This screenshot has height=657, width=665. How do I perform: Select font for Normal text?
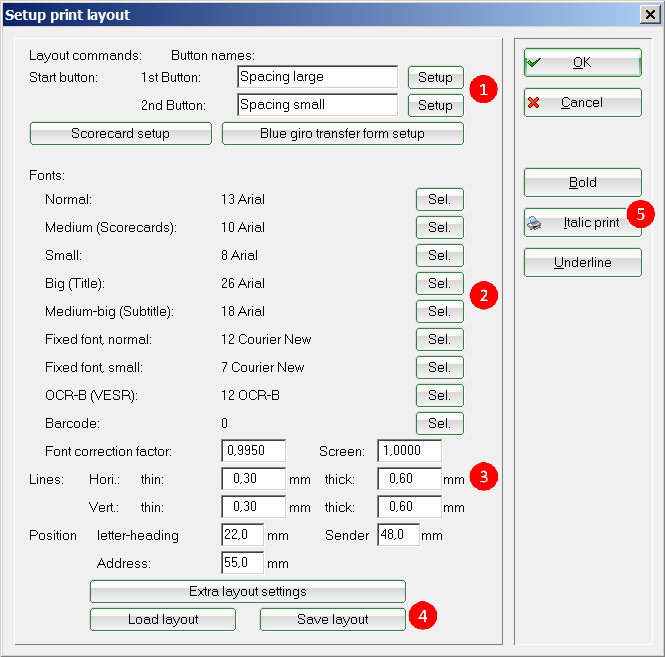click(x=439, y=199)
